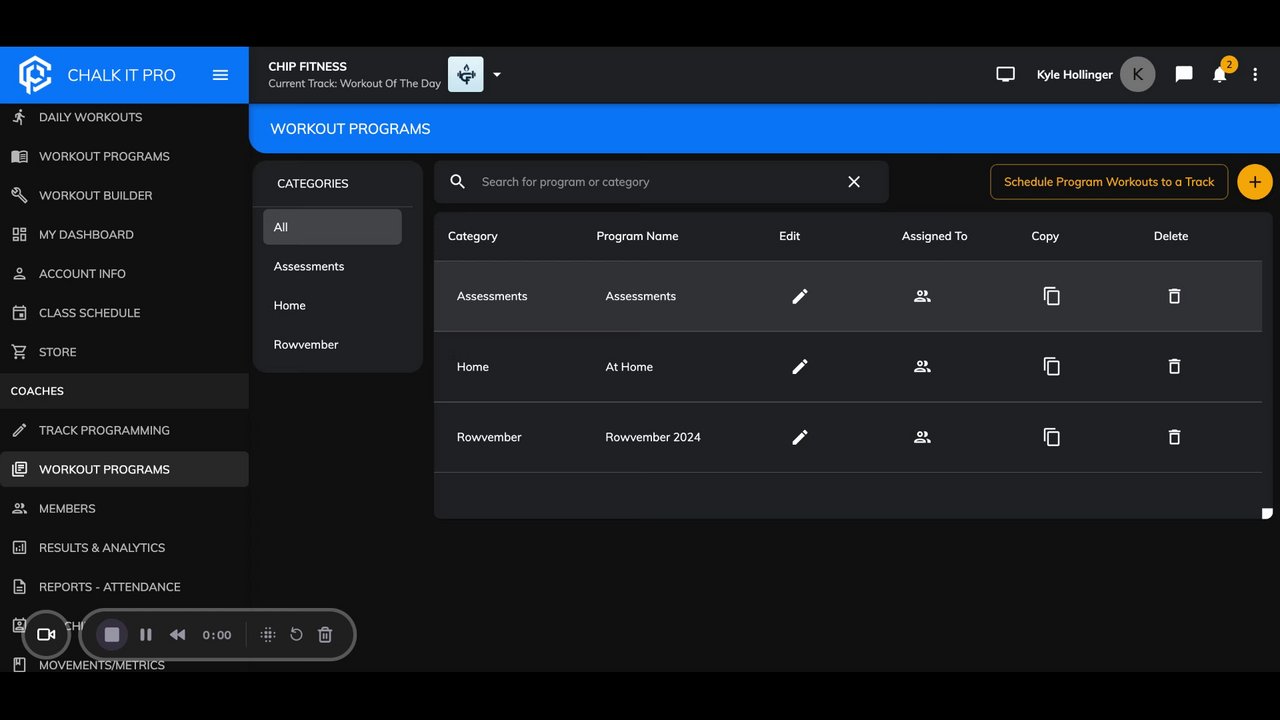This screenshot has width=1280, height=720.
Task: Delete the Assessments program
Action: (1174, 296)
